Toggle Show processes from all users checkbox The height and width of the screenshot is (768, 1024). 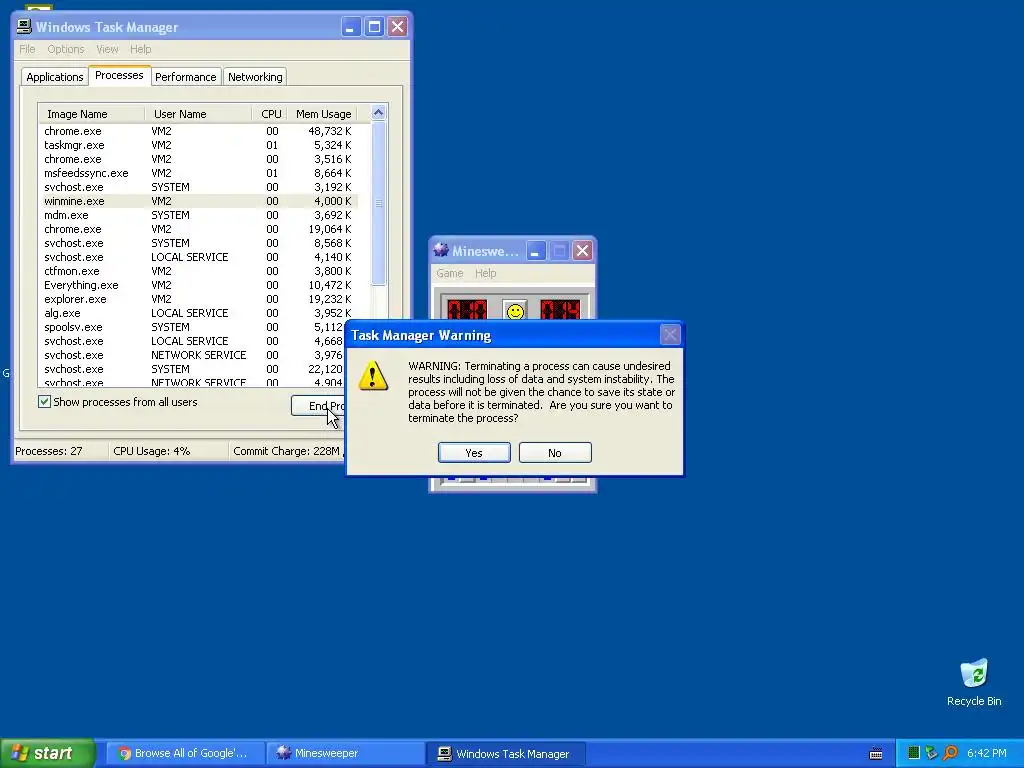44,402
